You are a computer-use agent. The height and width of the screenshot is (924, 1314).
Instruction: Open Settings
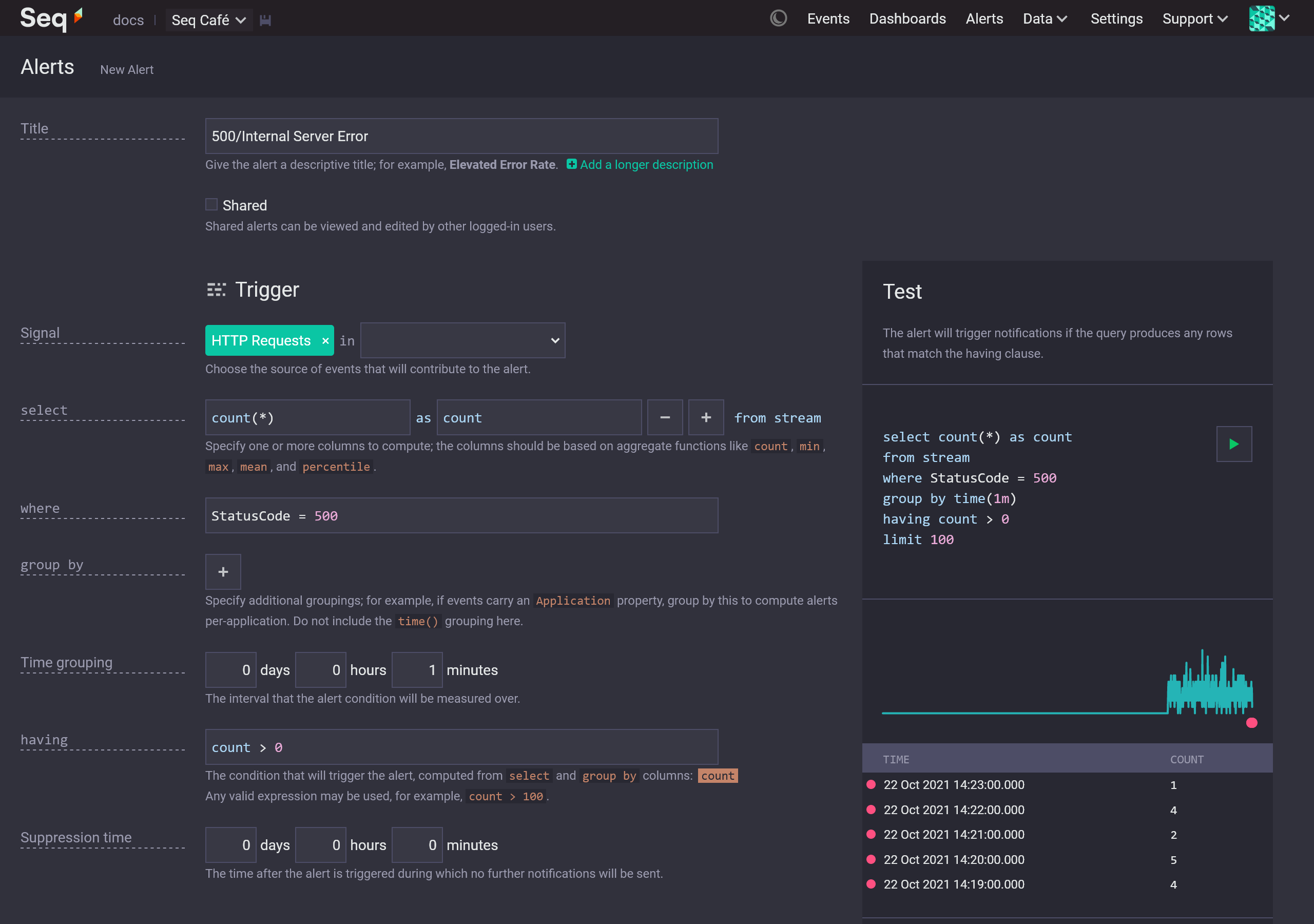1116,18
